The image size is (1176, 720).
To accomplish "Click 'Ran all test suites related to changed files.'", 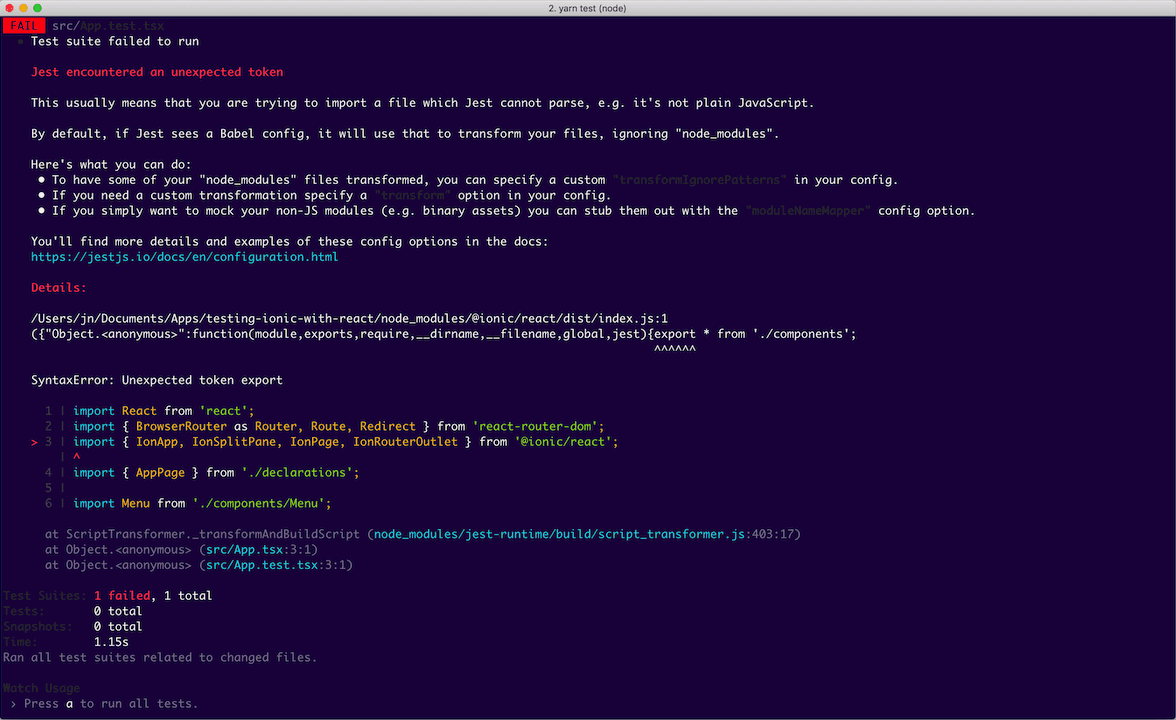I will [x=160, y=657].
